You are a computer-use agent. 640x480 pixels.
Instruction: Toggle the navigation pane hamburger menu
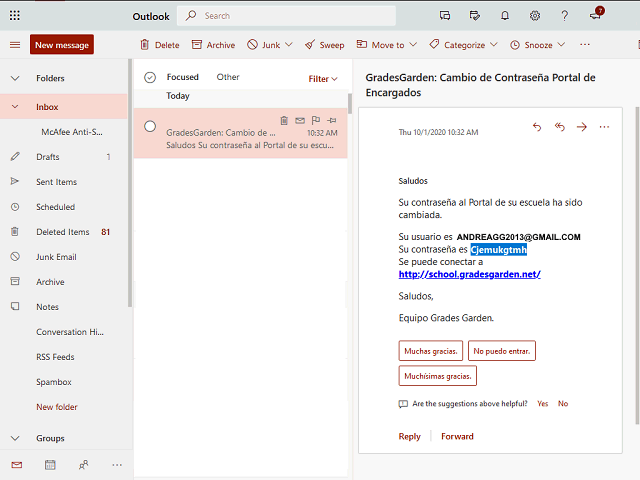[15, 44]
